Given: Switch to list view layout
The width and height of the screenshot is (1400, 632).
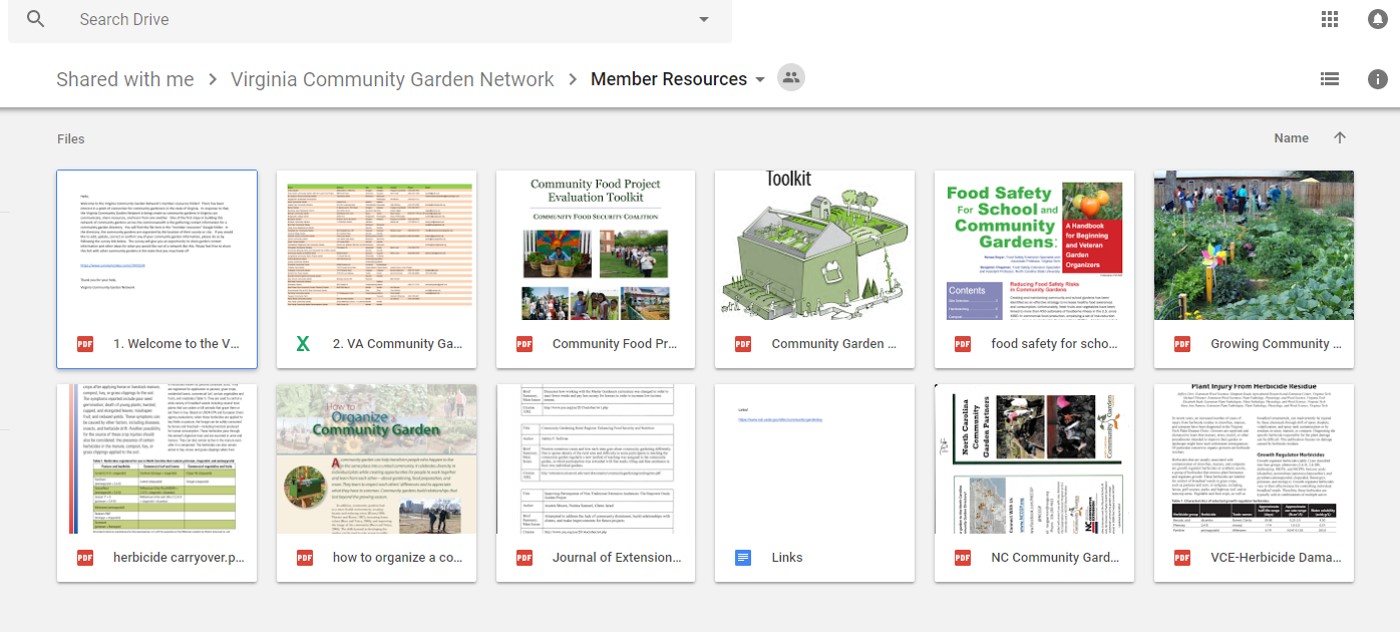Looking at the screenshot, I should pyautogui.click(x=1330, y=79).
